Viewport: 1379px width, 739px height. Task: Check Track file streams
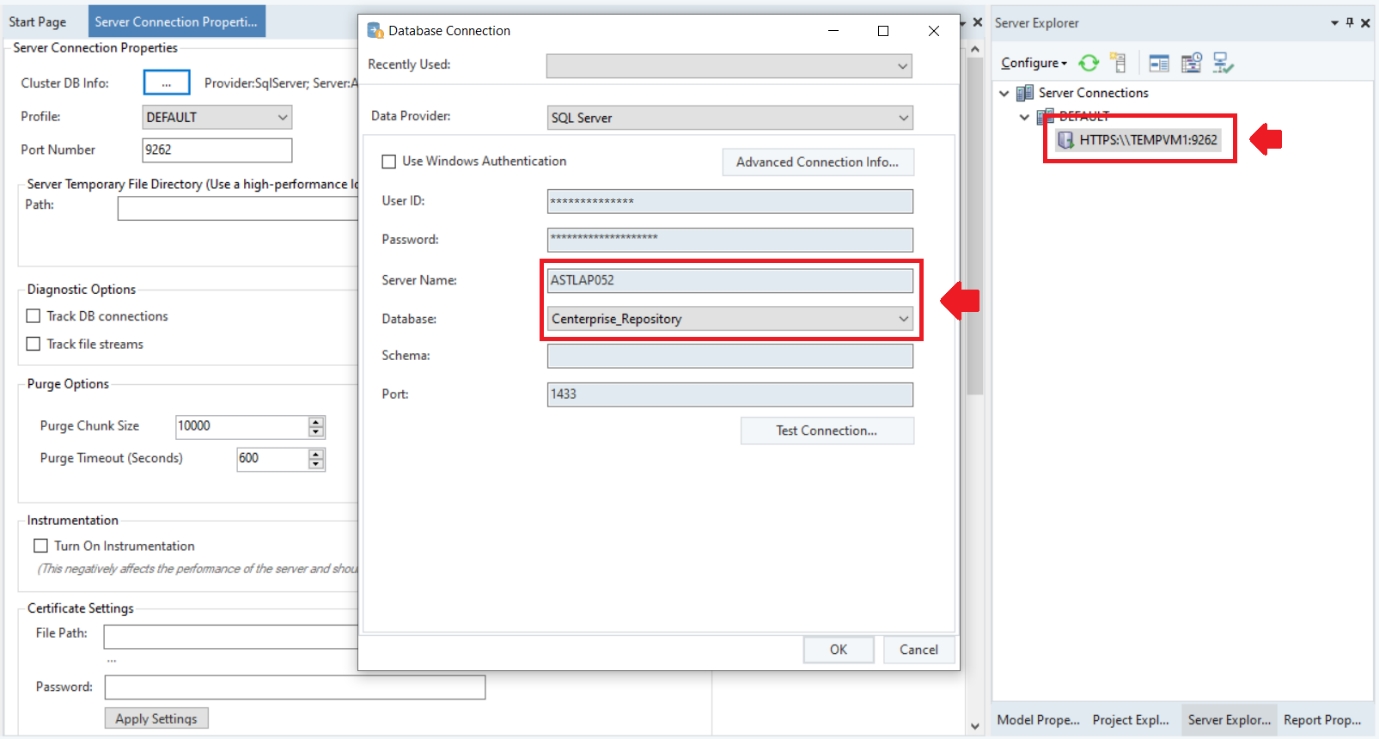(34, 344)
